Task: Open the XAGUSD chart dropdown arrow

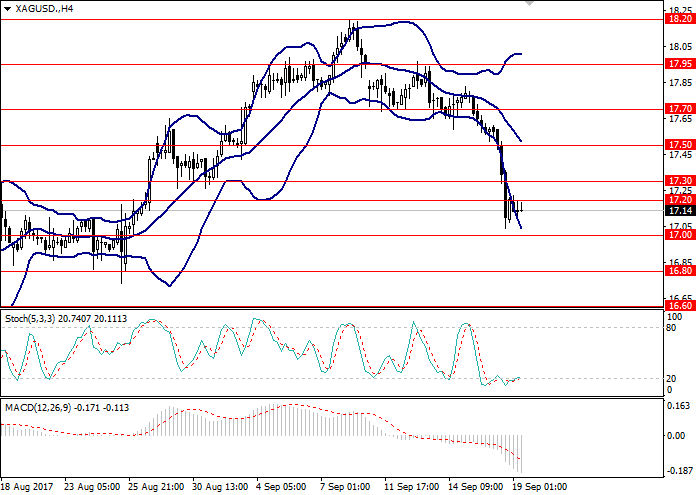Action: click(7, 9)
